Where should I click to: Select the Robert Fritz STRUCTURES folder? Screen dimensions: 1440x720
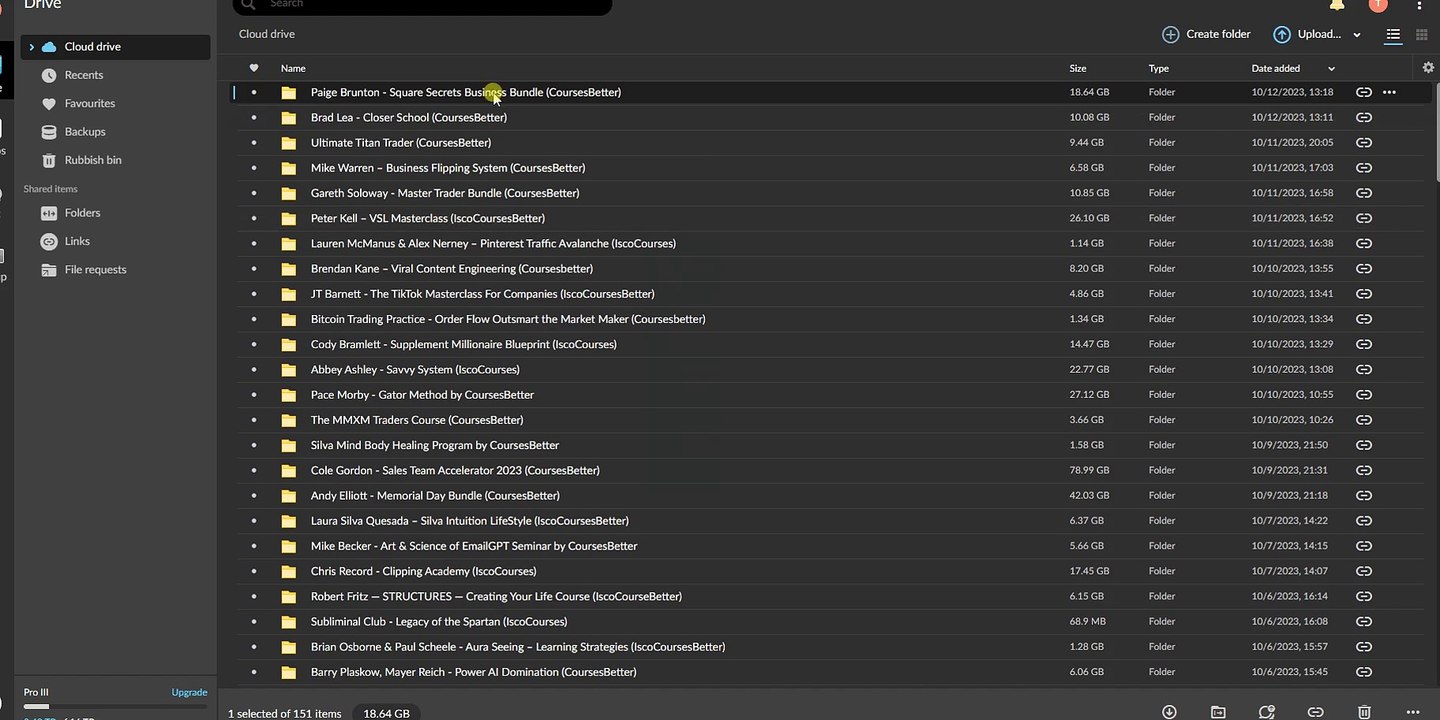point(496,596)
